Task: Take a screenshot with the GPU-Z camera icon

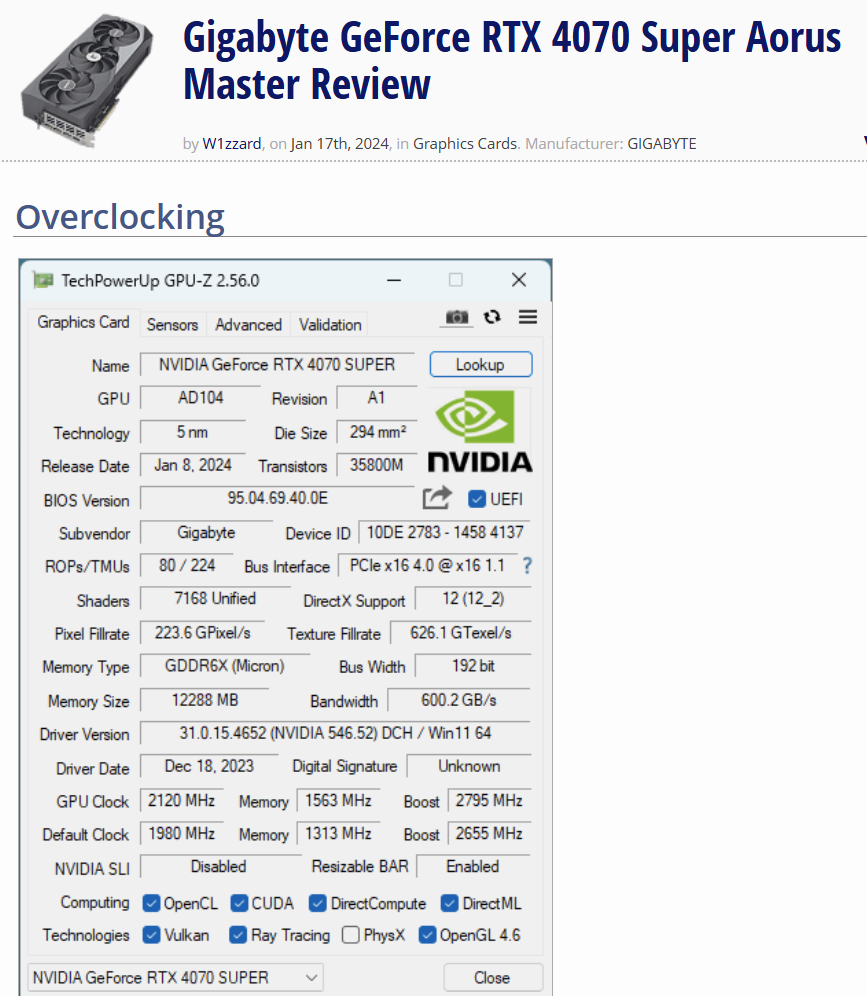Action: [x=456, y=317]
